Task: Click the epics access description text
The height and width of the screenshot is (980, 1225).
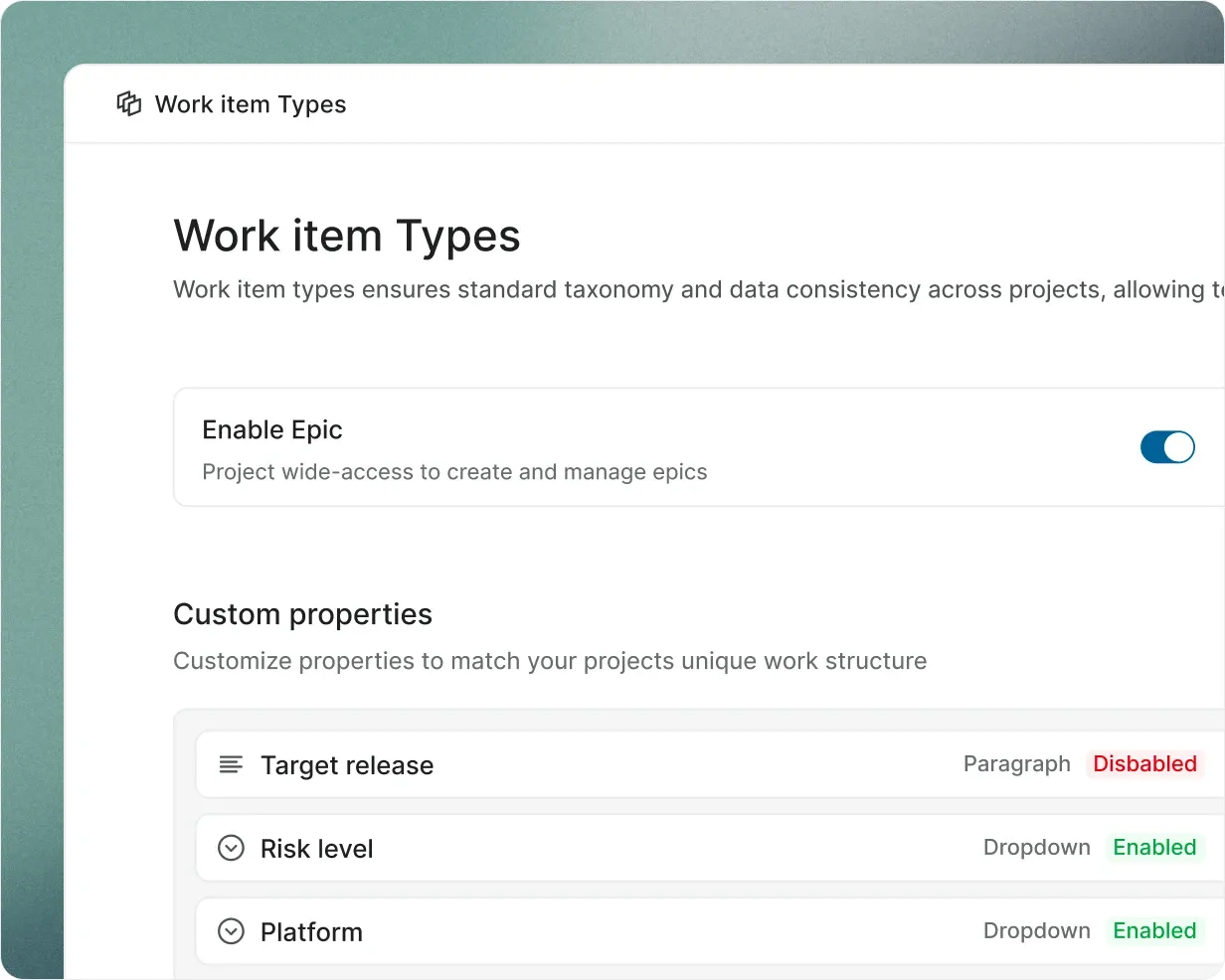Action: point(454,472)
